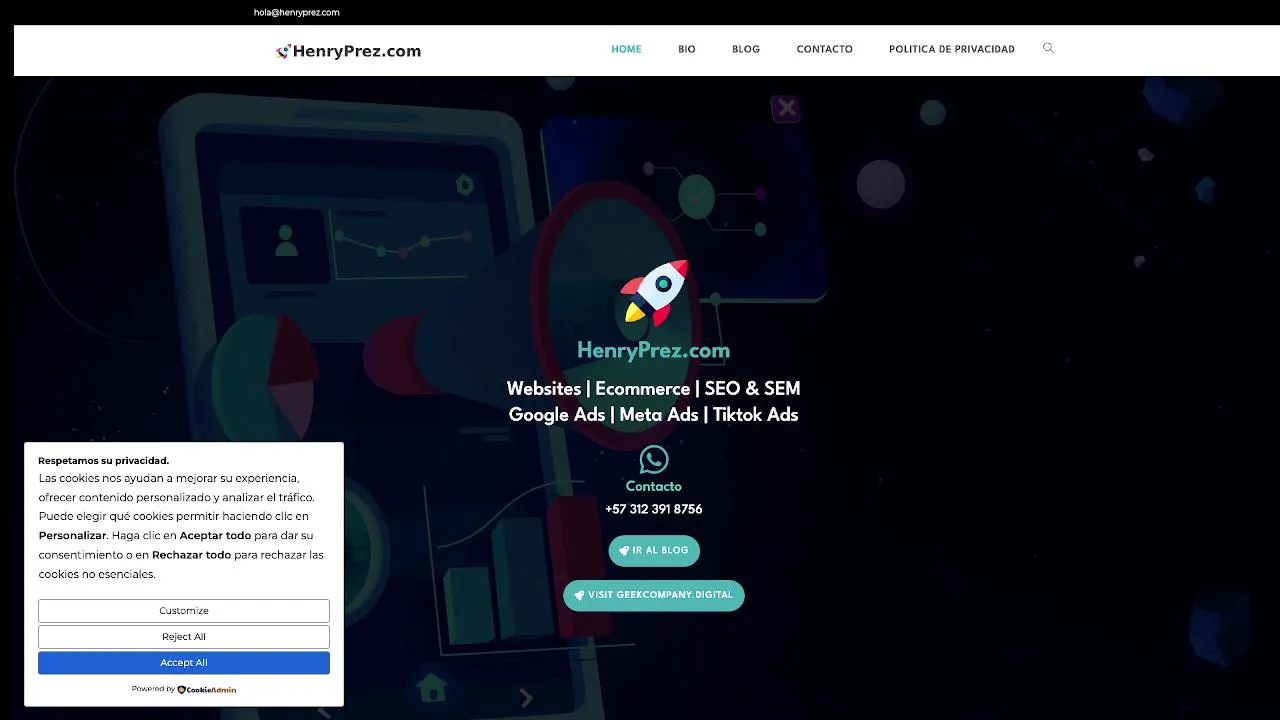Open the CookieAdmin powered-by link

207,689
